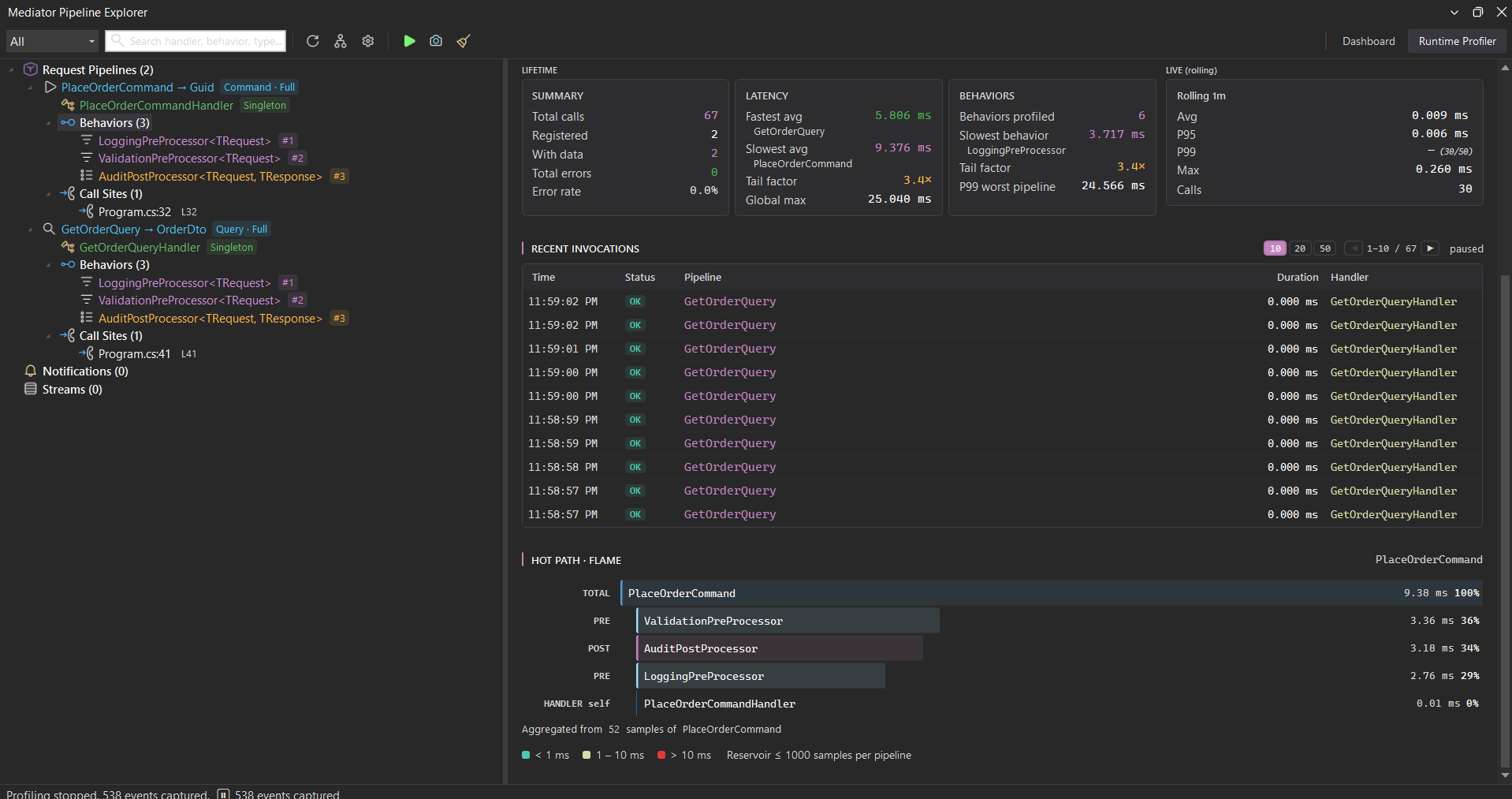The height and width of the screenshot is (799, 1512).
Task: Collapse Call Sites (1) under PlaceOrderCommand
Action: click(x=50, y=194)
